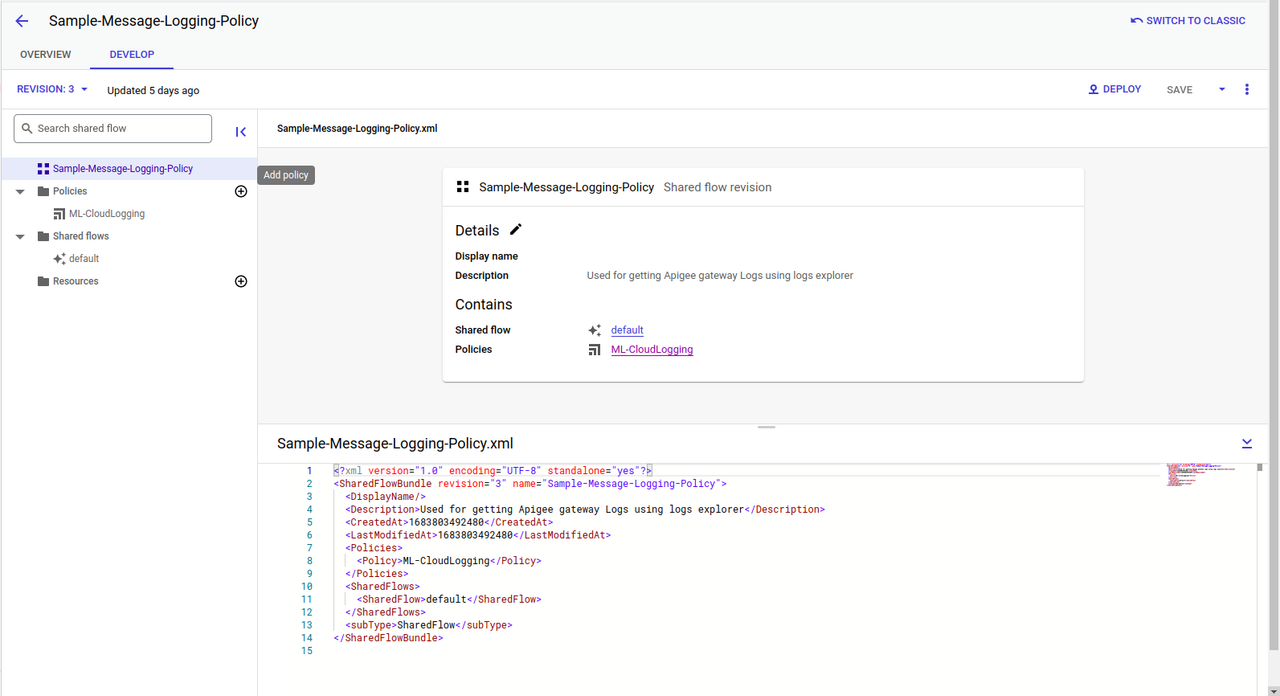Click line number 15 in the editor
Screen dimensions: 1280x696
point(307,651)
